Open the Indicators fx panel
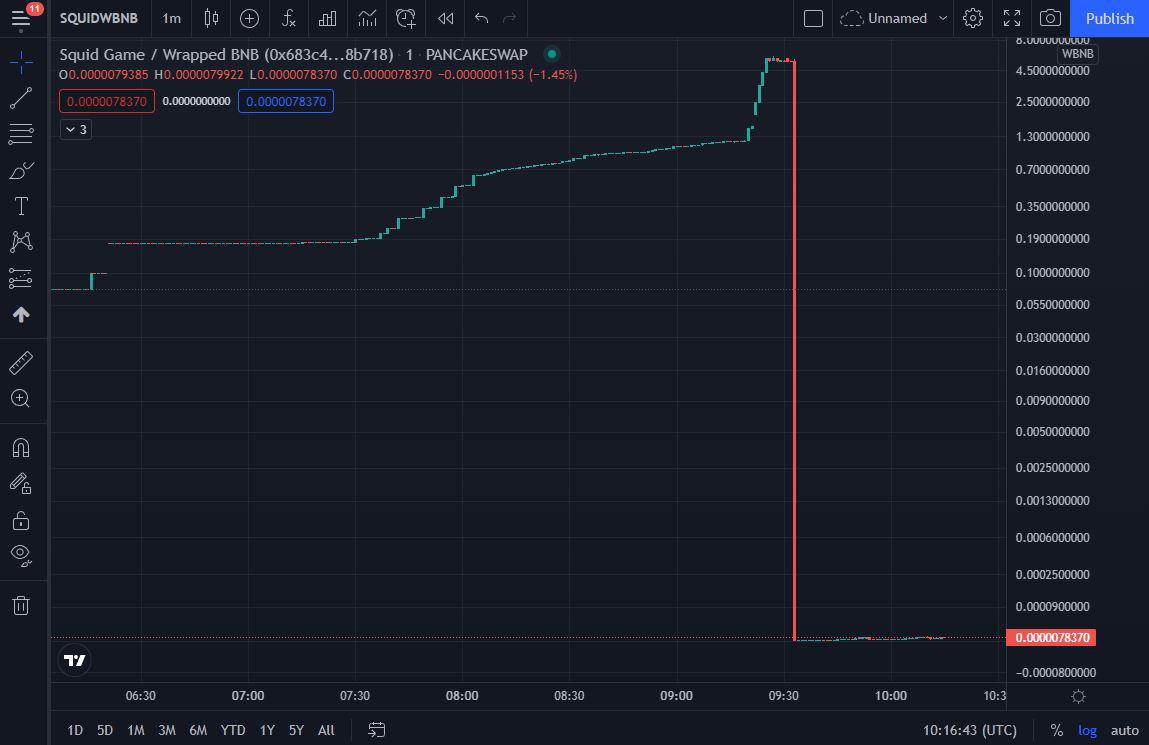Image resolution: width=1149 pixels, height=745 pixels. click(x=289, y=18)
